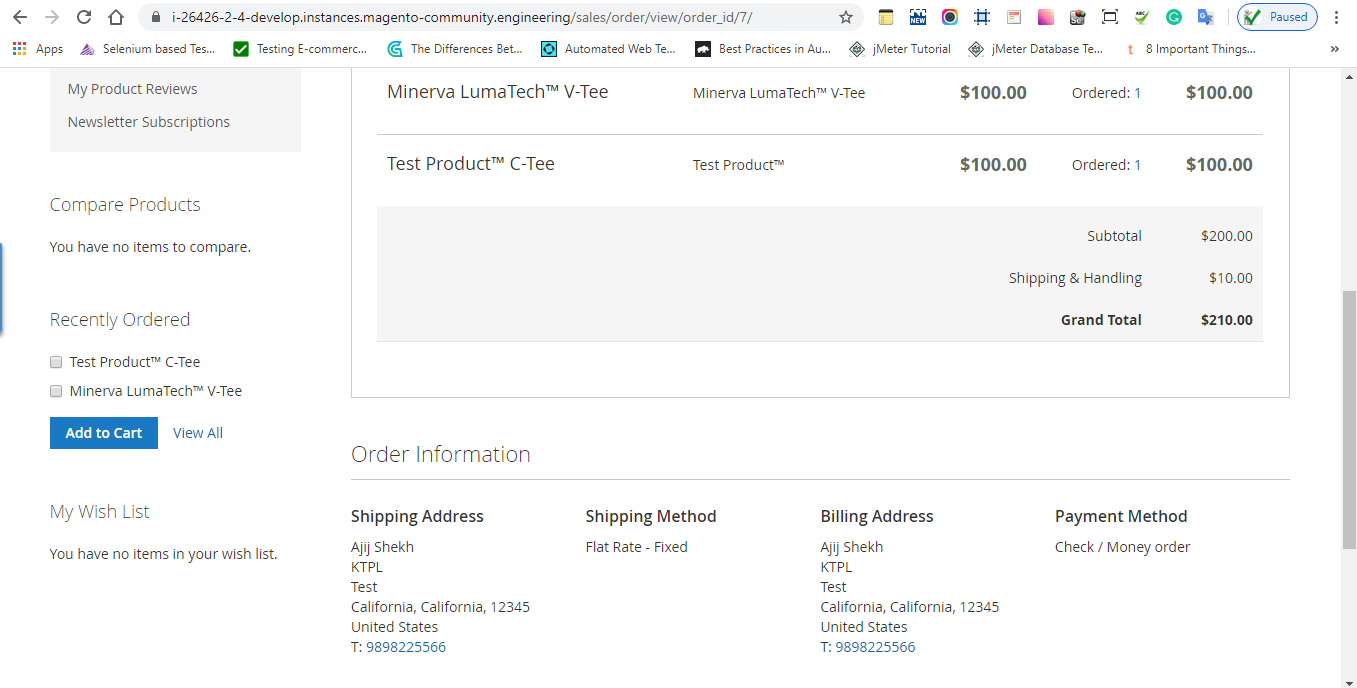
Task: Open the yellow notes extension icon
Action: click(x=886, y=17)
